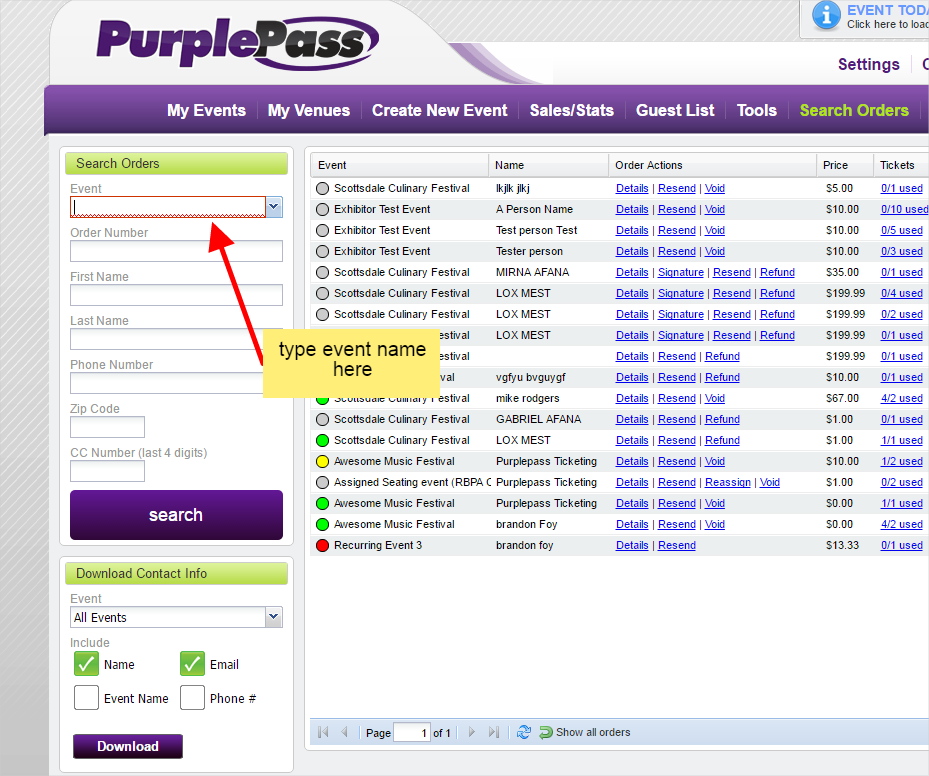Screen dimensions: 929x776
Task: Click the Event Today info icon
Action: pyautogui.click(x=827, y=15)
